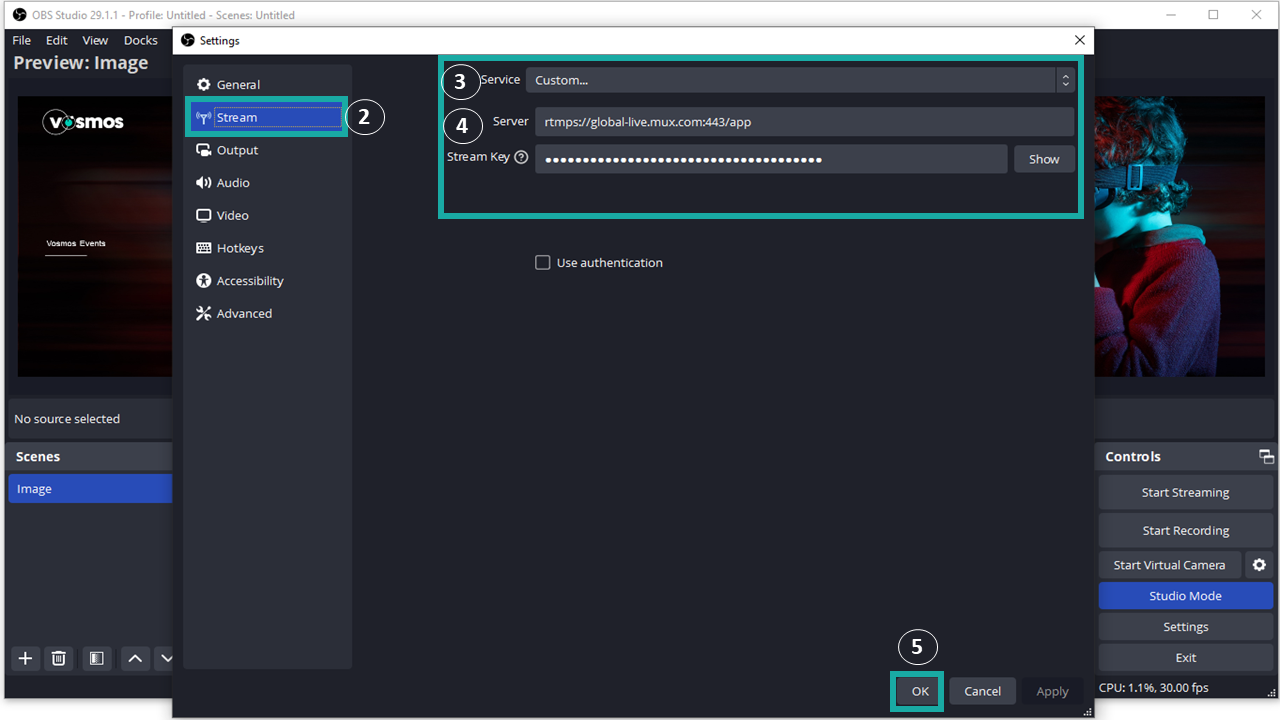The height and width of the screenshot is (720, 1280).
Task: Click the Server URL input field
Action: [x=804, y=122]
